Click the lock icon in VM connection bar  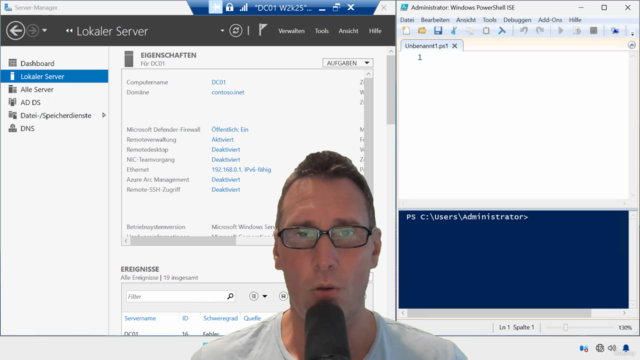(229, 7)
